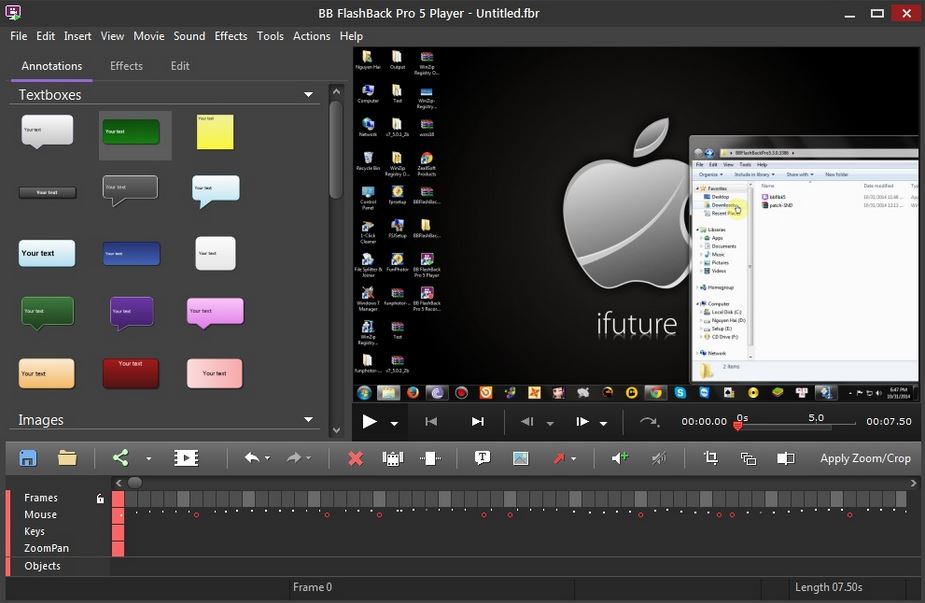This screenshot has width=925, height=603.
Task: Open the step back dropdown arrow
Action: [550, 424]
